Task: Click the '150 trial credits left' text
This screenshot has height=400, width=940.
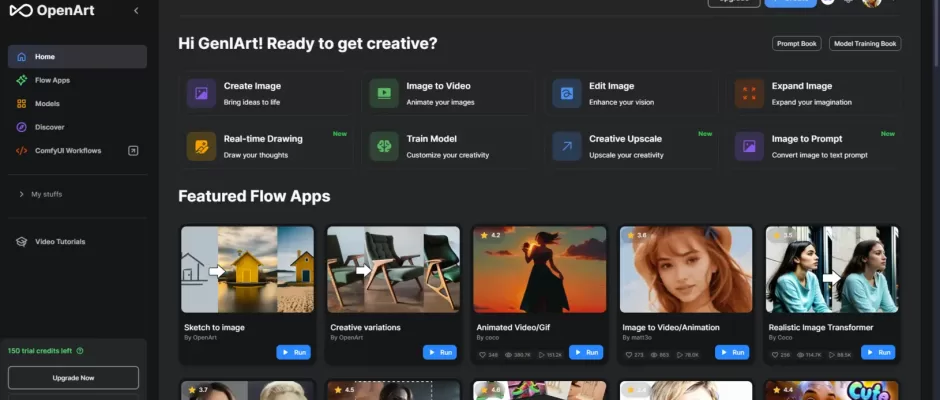Action: 41,351
